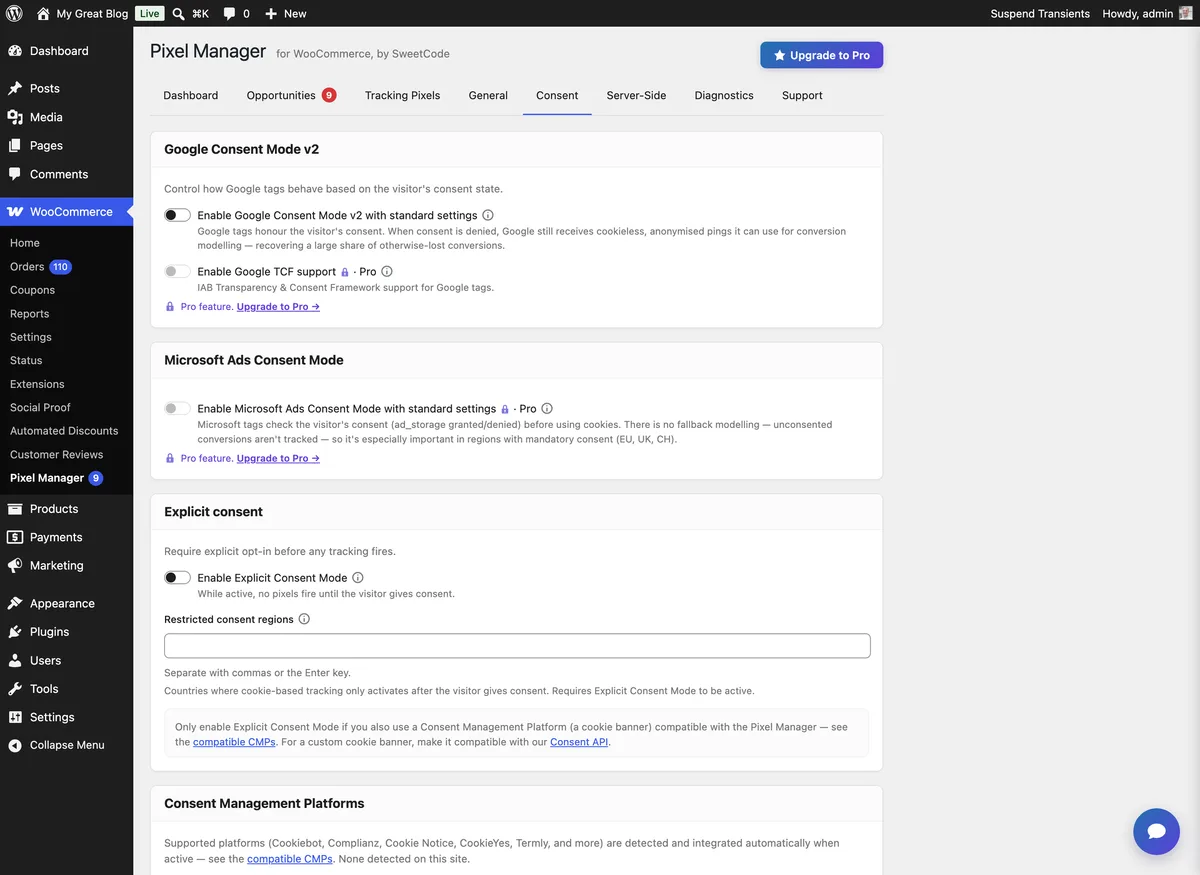Click the Pages icon in sidebar
The height and width of the screenshot is (875, 1200).
coord(15,146)
